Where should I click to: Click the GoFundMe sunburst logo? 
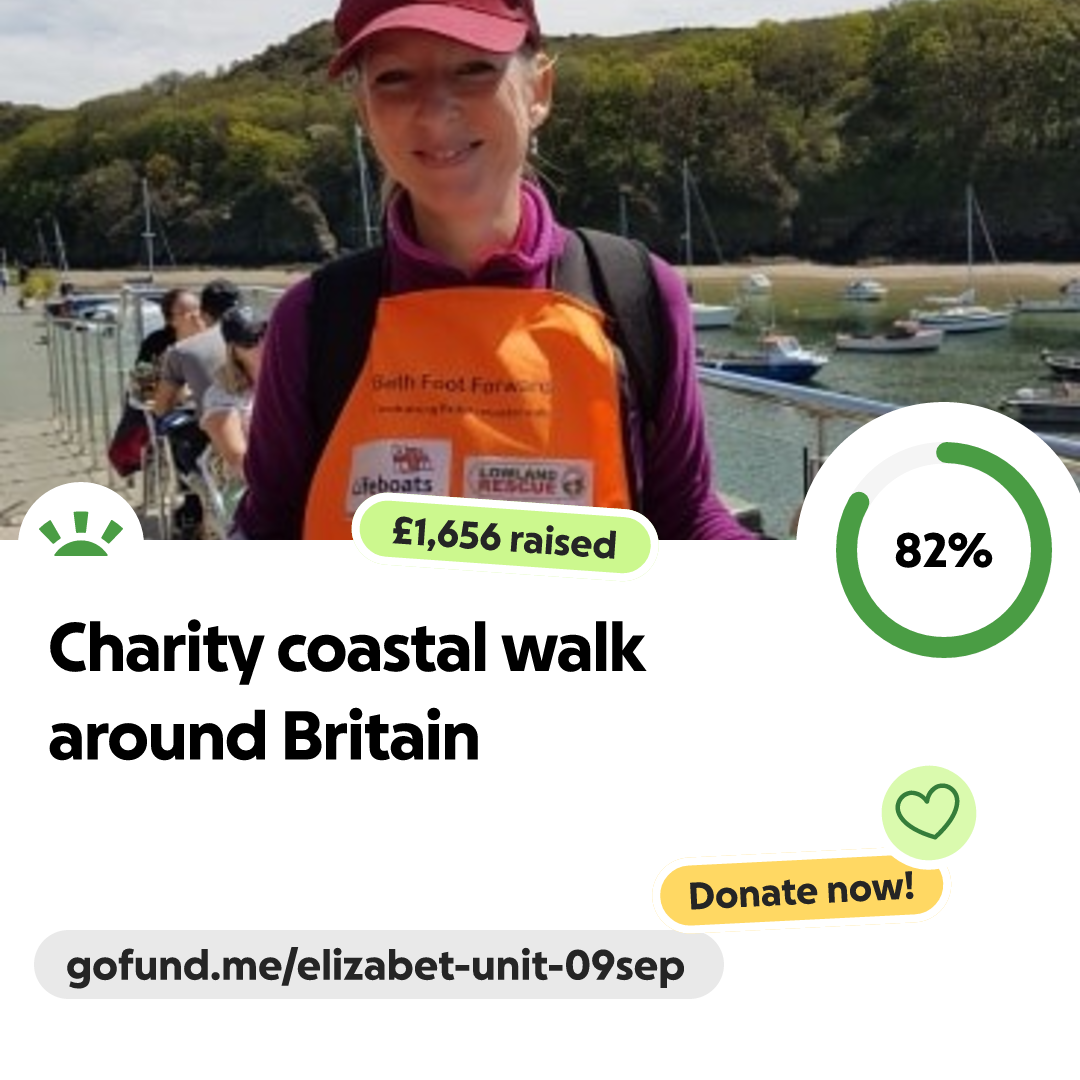tap(81, 534)
